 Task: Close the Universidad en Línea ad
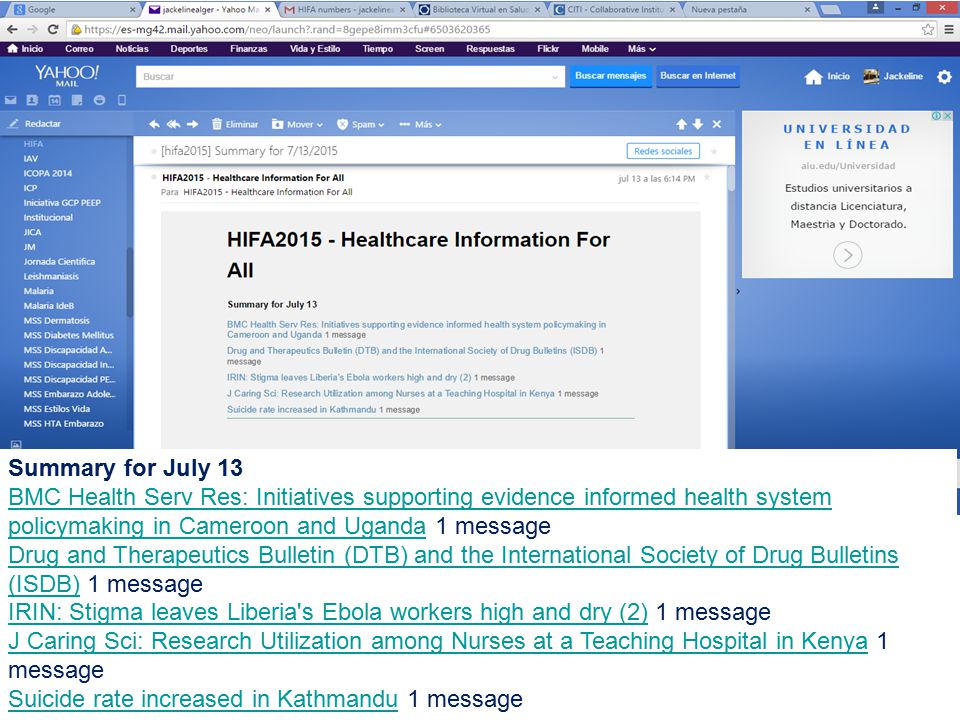click(947, 116)
